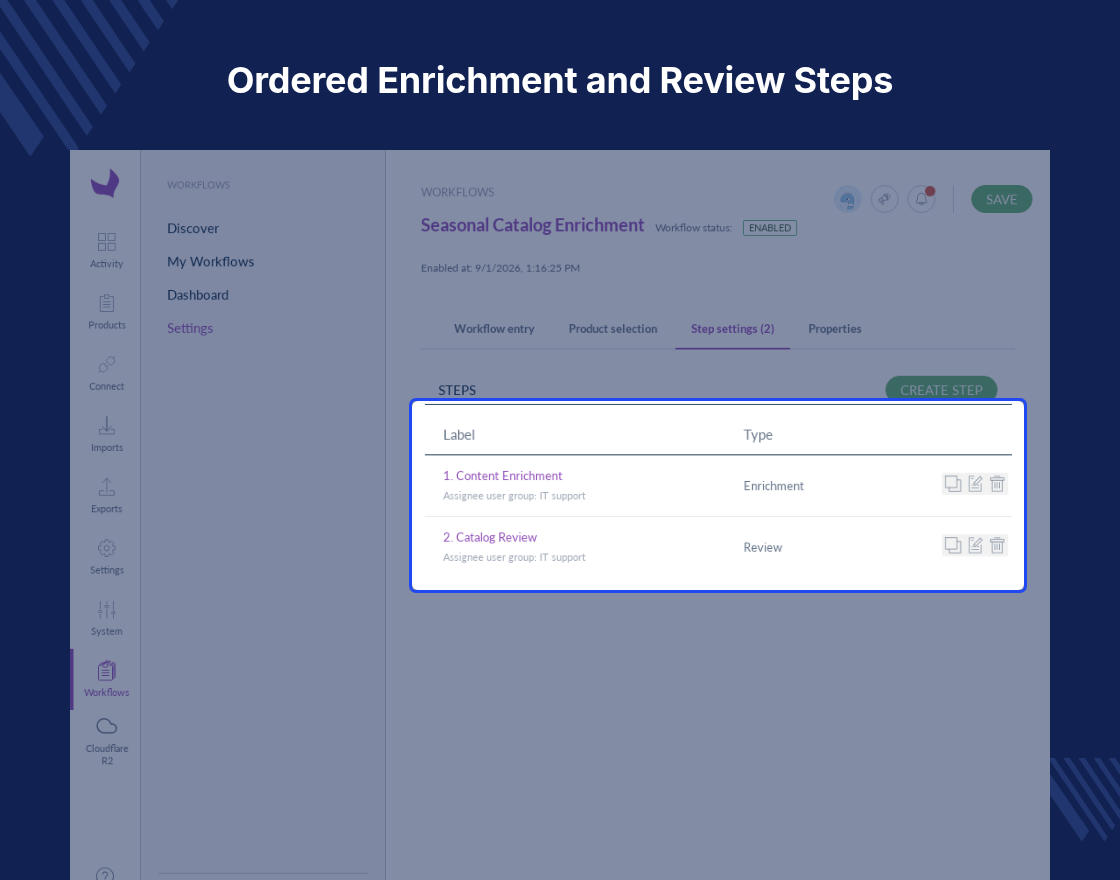Open the user avatar menu

tap(848, 199)
